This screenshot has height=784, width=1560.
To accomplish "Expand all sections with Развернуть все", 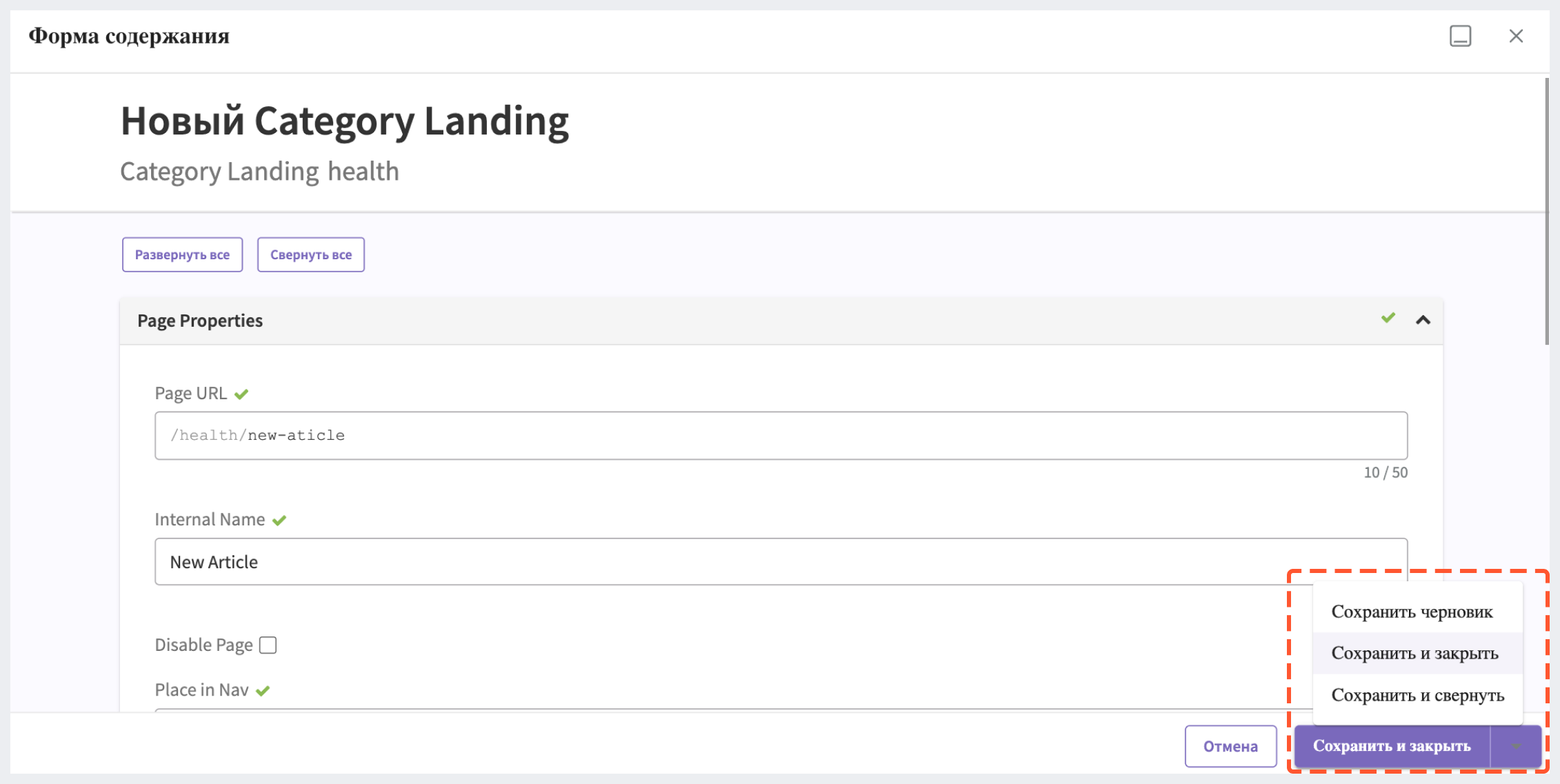I will [182, 254].
